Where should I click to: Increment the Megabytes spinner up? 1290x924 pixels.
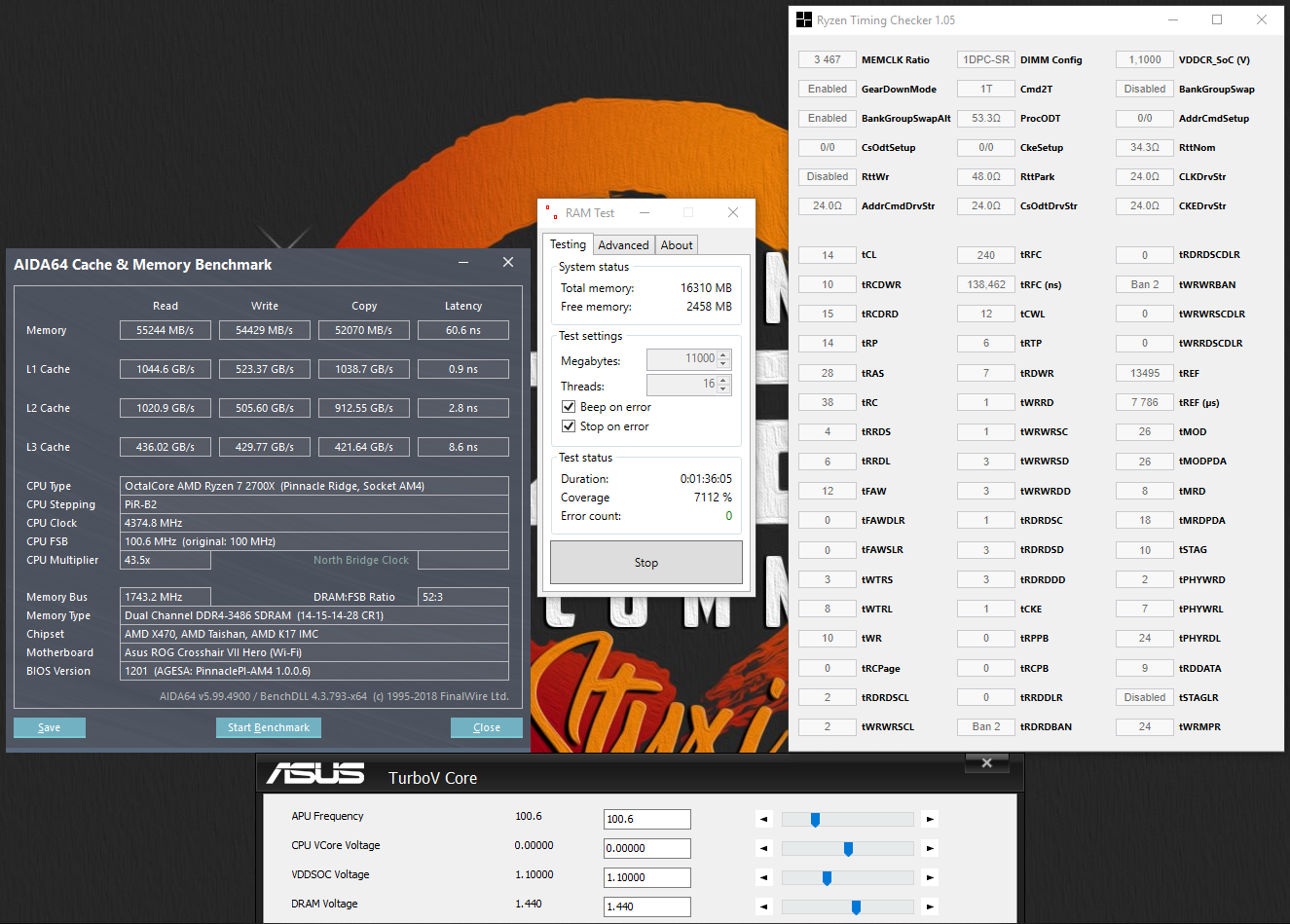click(x=723, y=354)
